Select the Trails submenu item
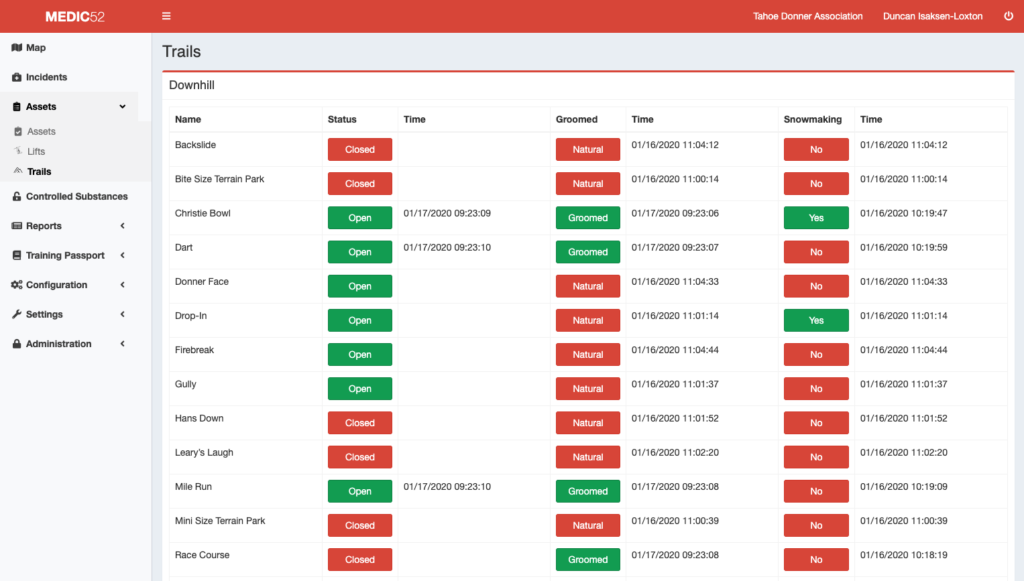 point(39,172)
